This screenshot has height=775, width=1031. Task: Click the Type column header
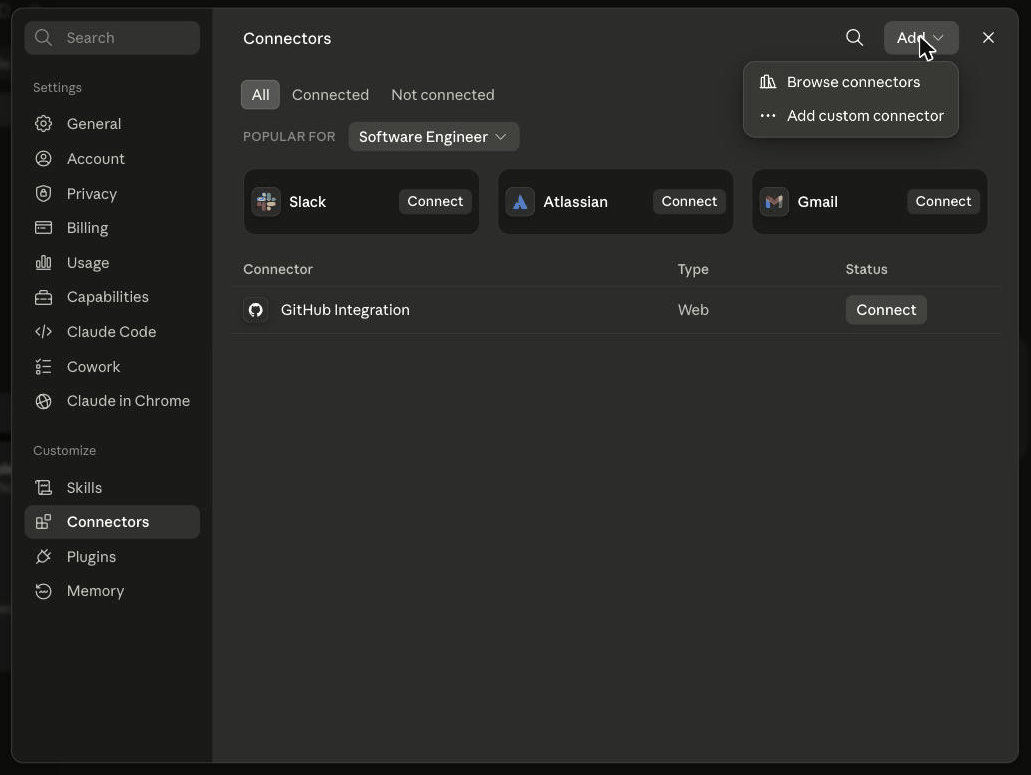point(693,269)
